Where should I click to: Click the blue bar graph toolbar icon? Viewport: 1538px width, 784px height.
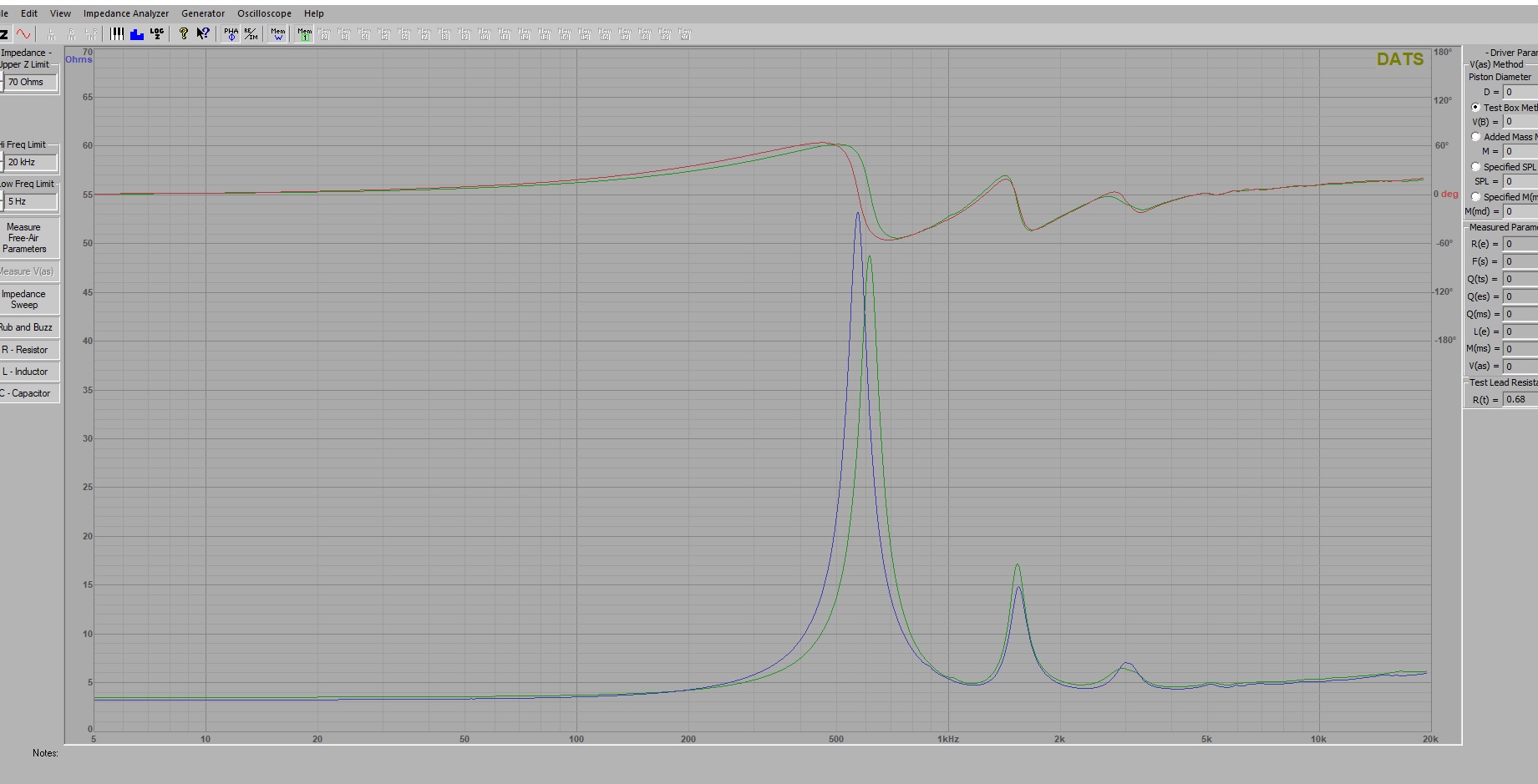(137, 34)
